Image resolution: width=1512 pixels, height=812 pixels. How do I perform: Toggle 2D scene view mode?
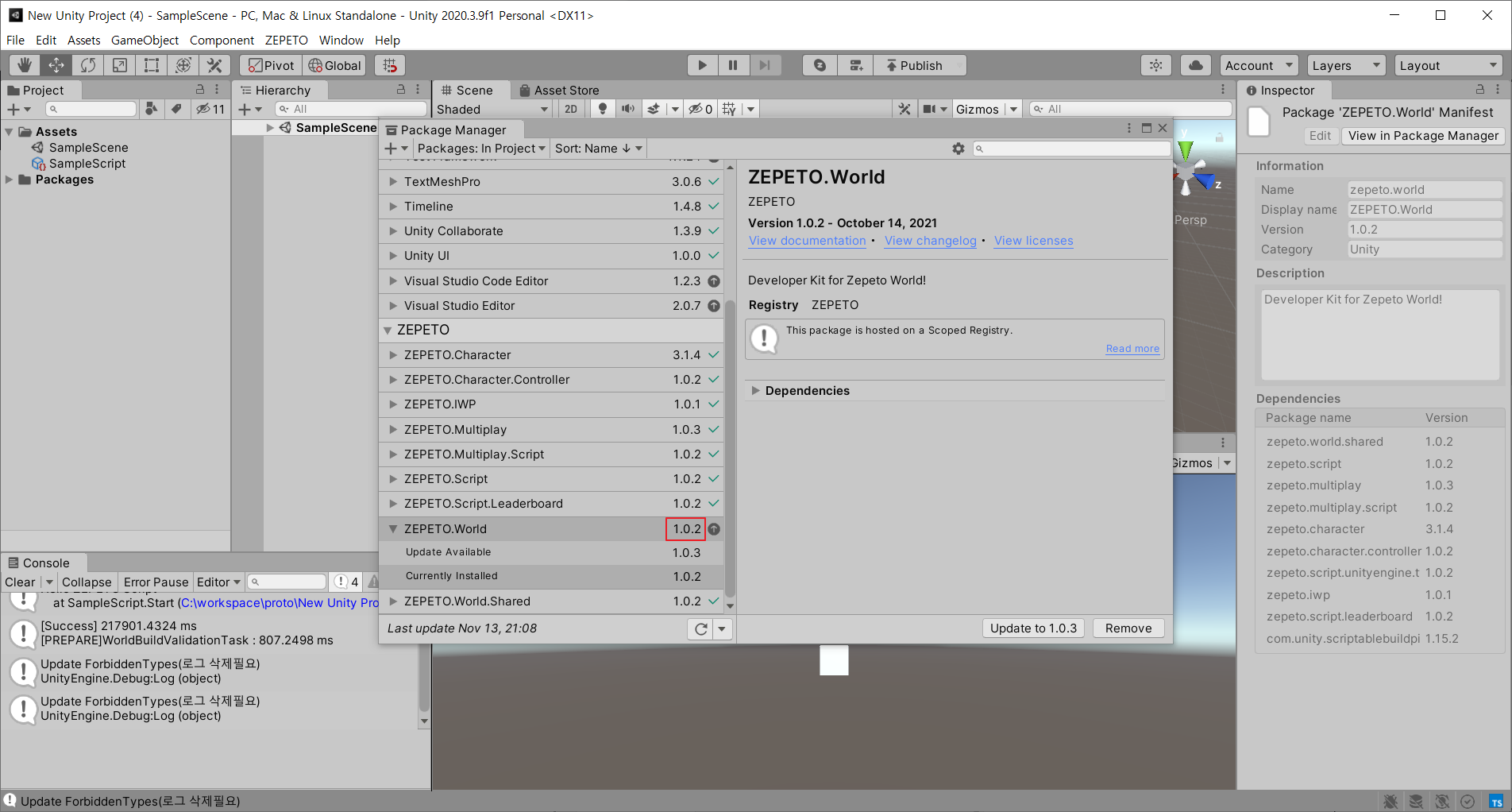pos(571,109)
